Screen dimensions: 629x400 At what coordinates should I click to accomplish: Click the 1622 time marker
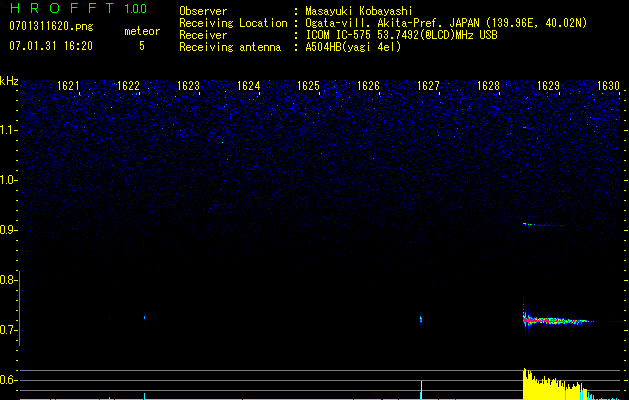coord(128,86)
